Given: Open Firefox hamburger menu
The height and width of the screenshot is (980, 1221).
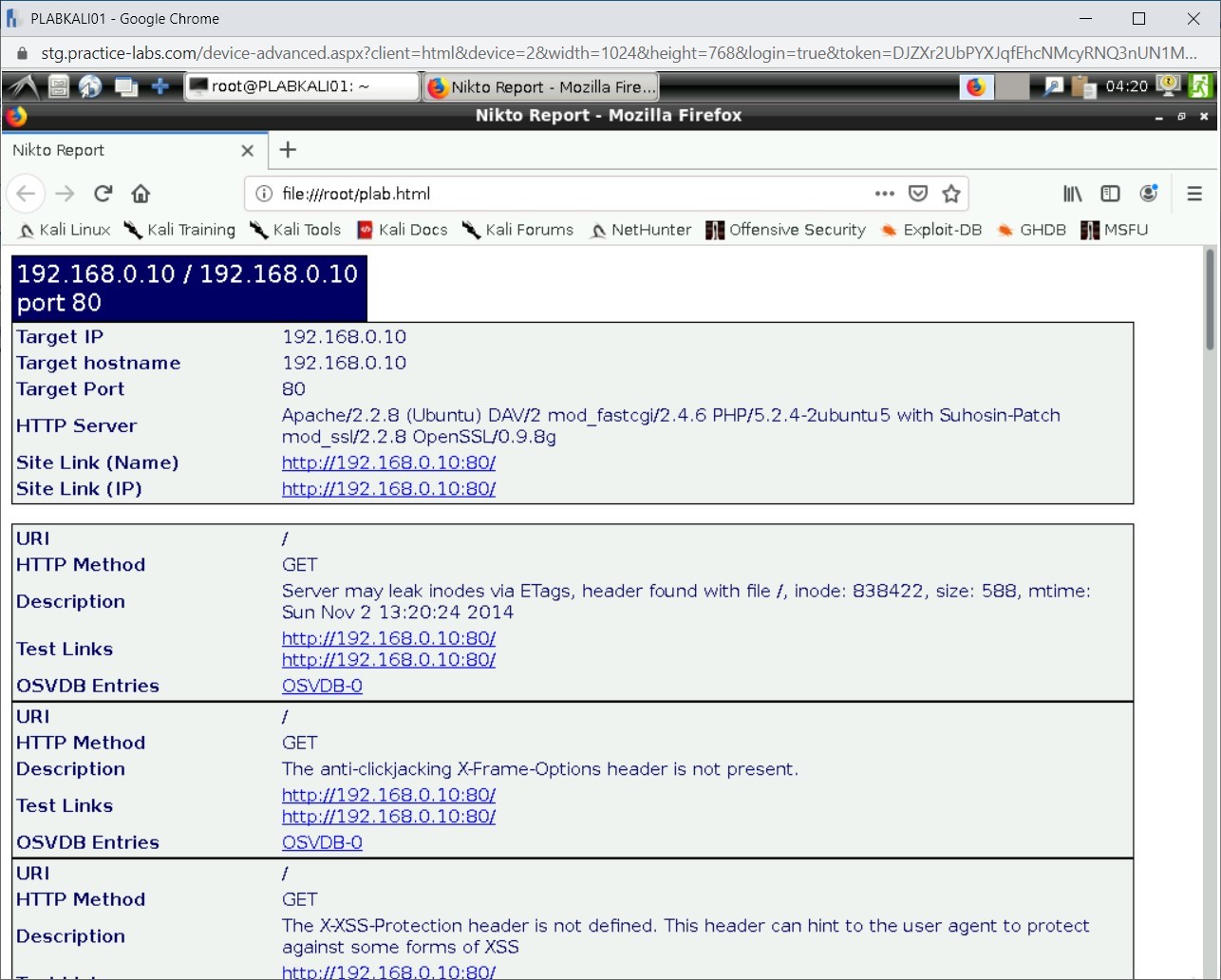Looking at the screenshot, I should pos(1194,194).
